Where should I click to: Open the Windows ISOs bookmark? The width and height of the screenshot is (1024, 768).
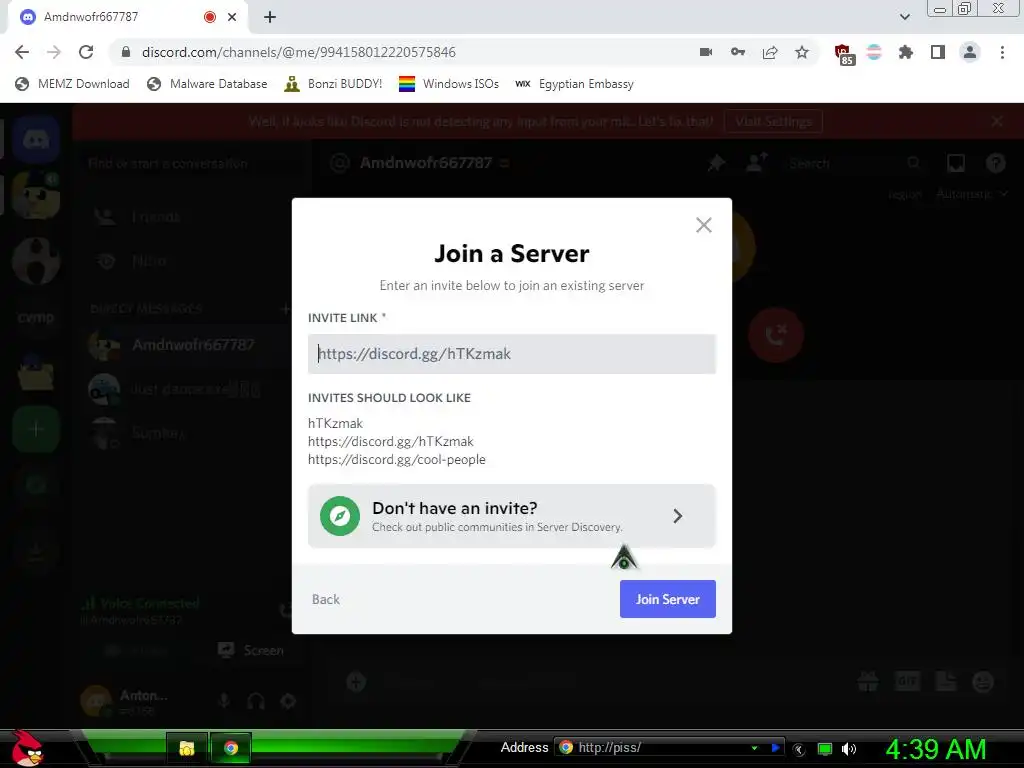(449, 84)
